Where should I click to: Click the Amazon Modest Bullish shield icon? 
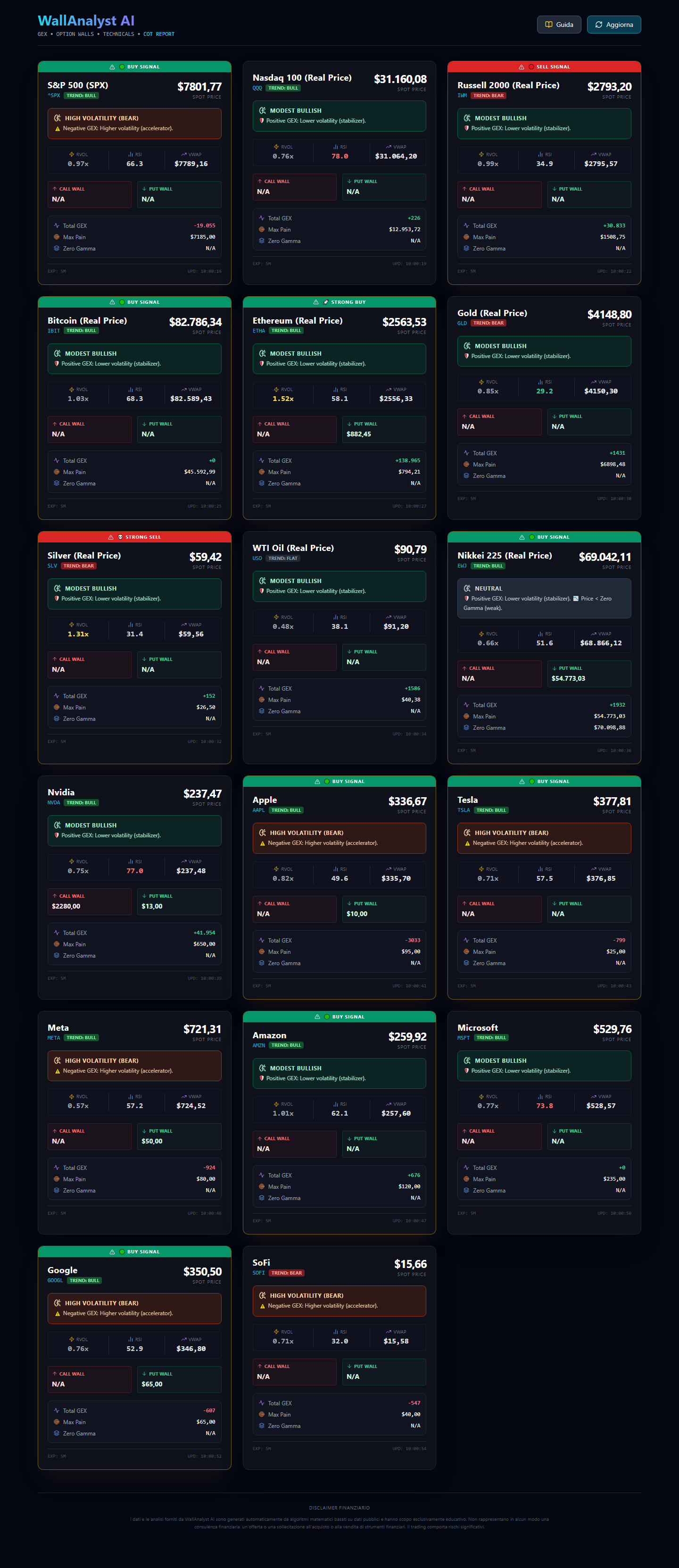(262, 1078)
